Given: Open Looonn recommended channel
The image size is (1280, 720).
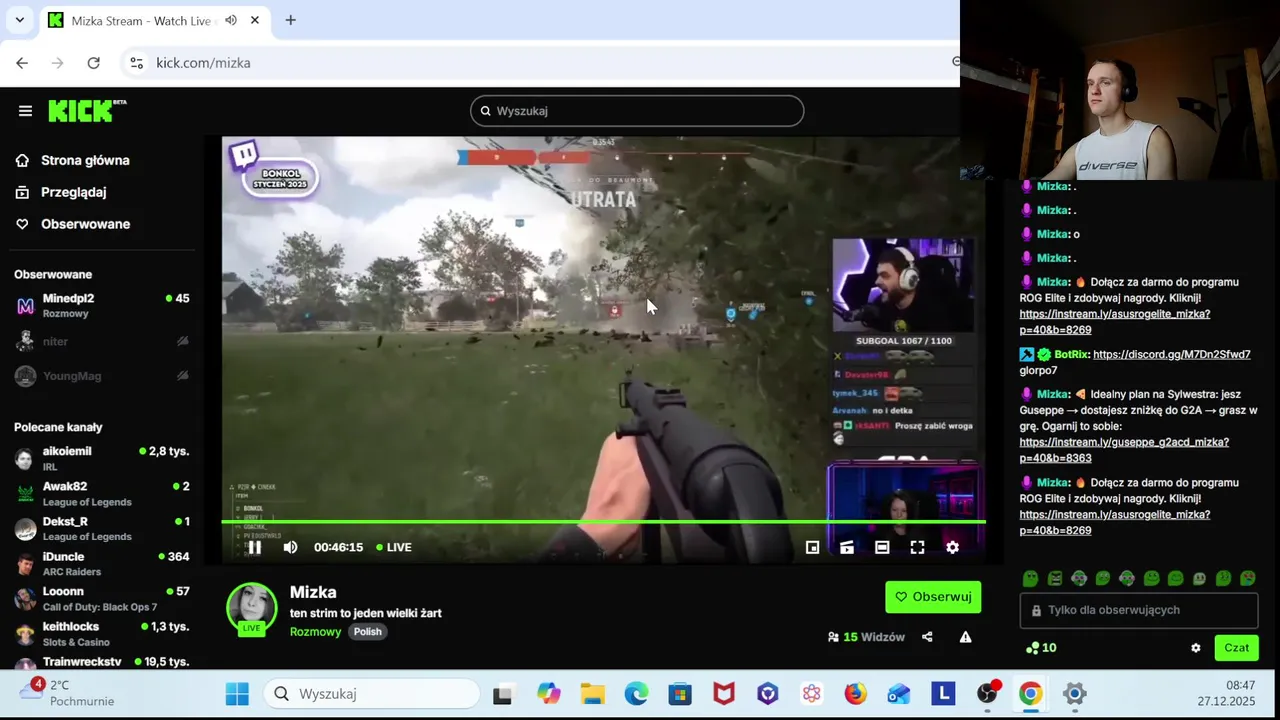Looking at the screenshot, I should 100,598.
